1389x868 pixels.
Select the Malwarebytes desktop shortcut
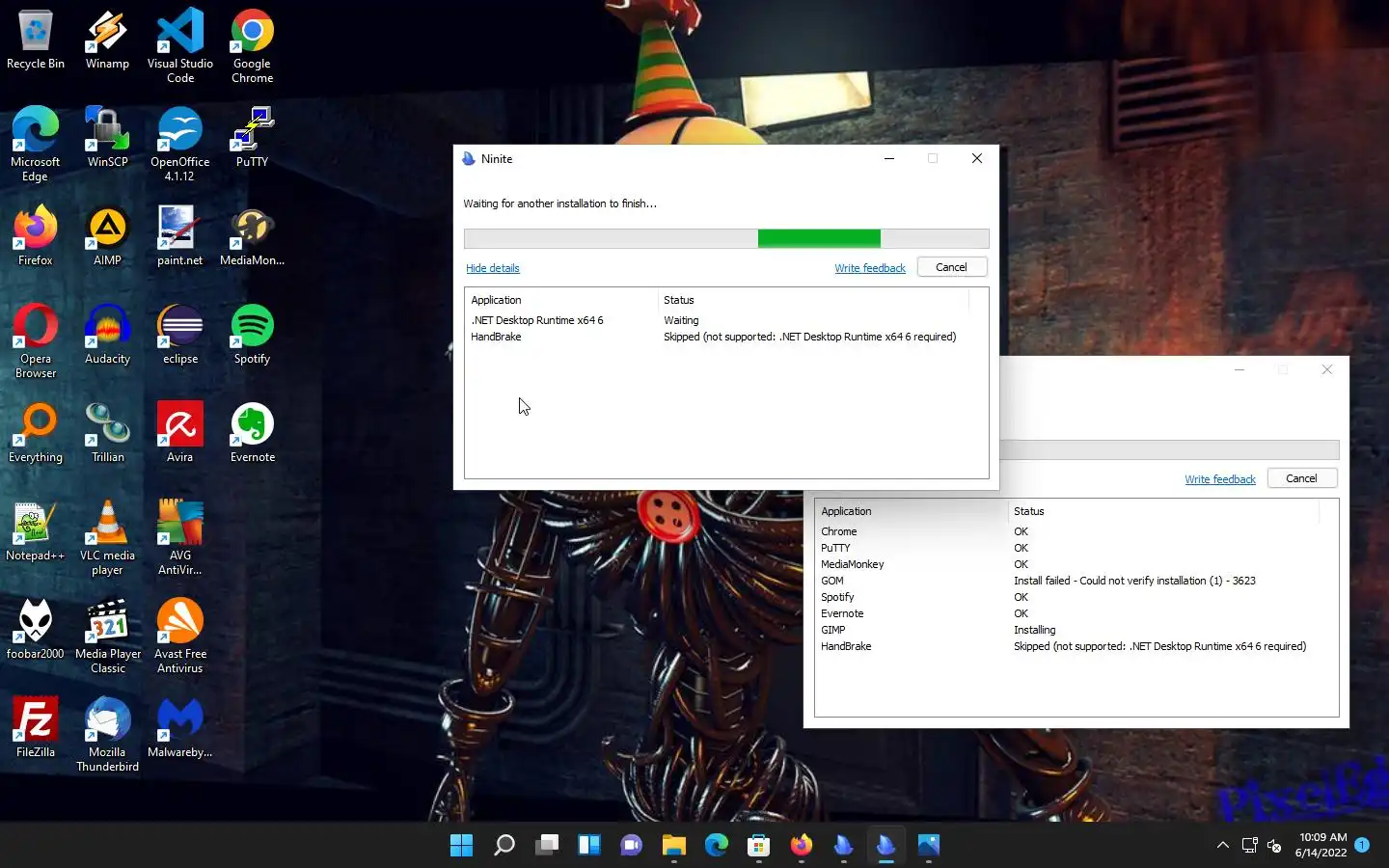[180, 727]
